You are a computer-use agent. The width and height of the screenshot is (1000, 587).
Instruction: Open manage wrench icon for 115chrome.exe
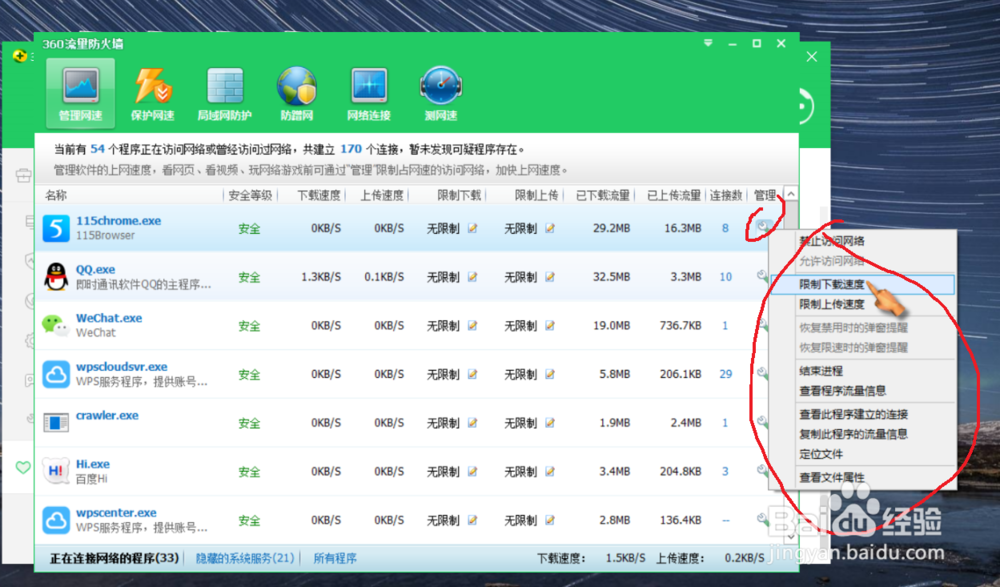[763, 227]
